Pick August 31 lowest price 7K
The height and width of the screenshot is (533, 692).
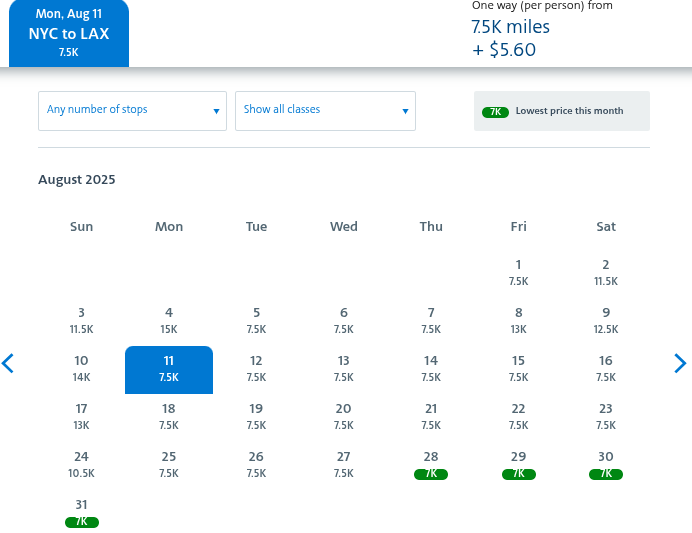pos(81,513)
